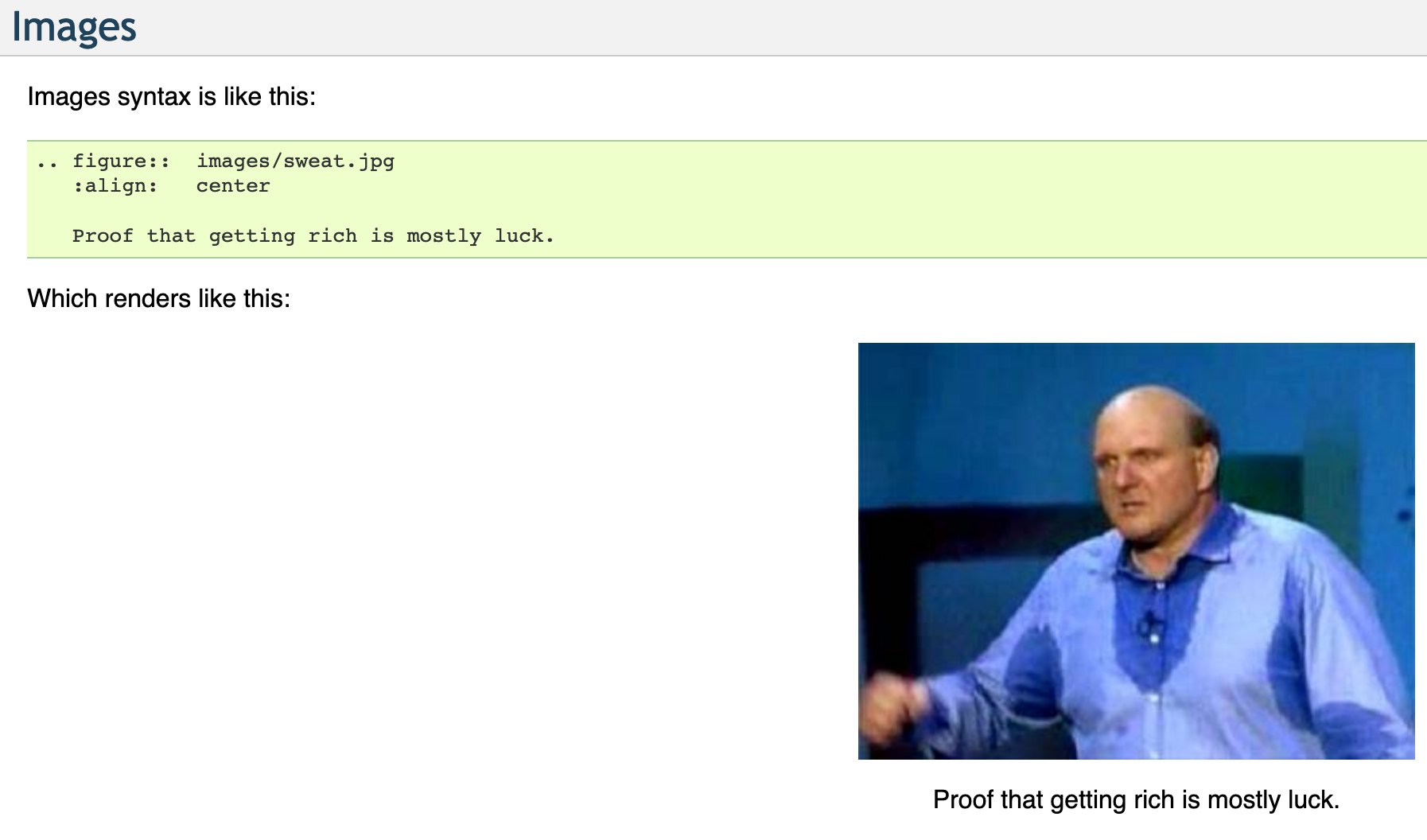Viewport: 1427px width, 840px height.
Task: Click the word "mostly" in the code block
Action: [x=444, y=236]
